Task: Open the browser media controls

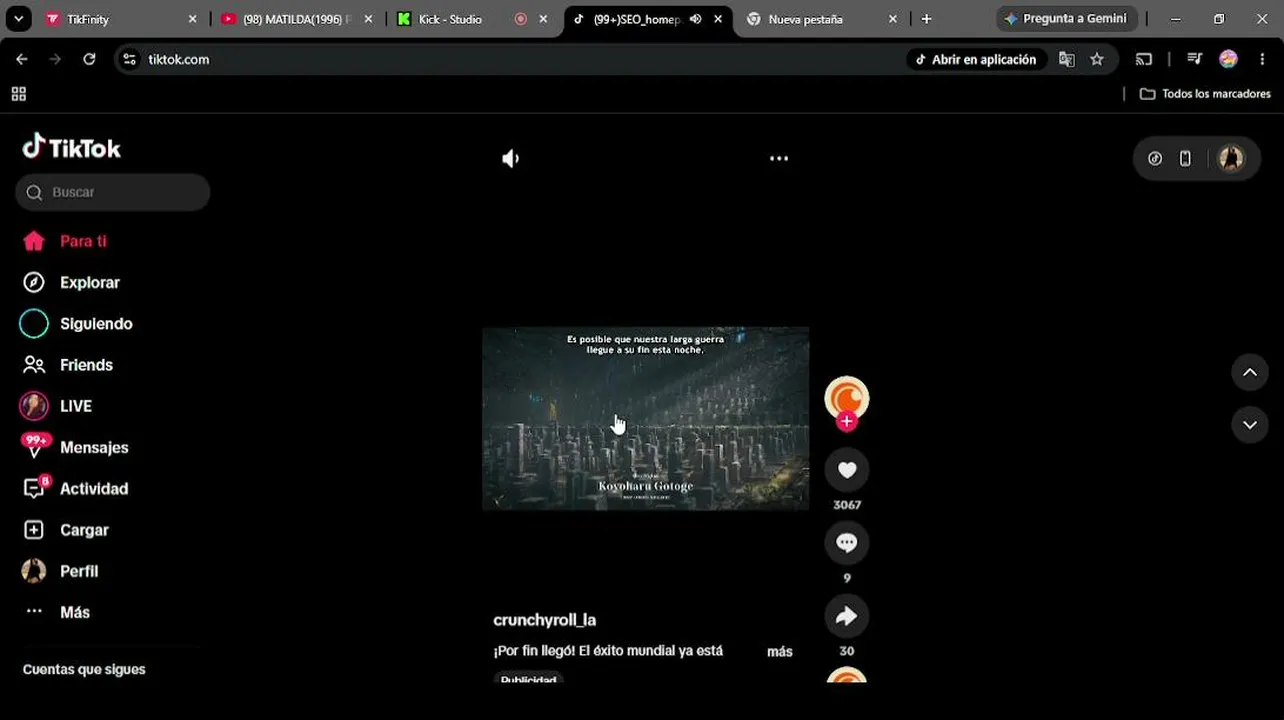Action: click(1194, 59)
